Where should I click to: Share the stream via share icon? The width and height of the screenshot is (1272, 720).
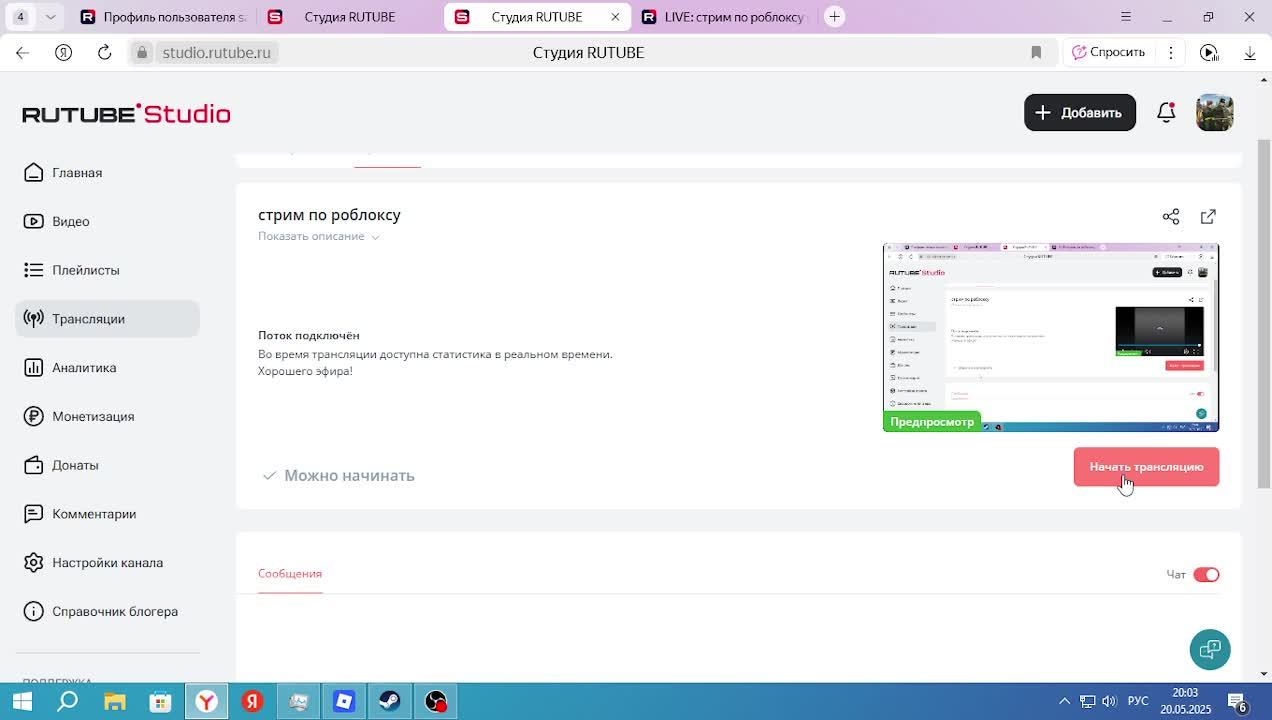[1171, 217]
